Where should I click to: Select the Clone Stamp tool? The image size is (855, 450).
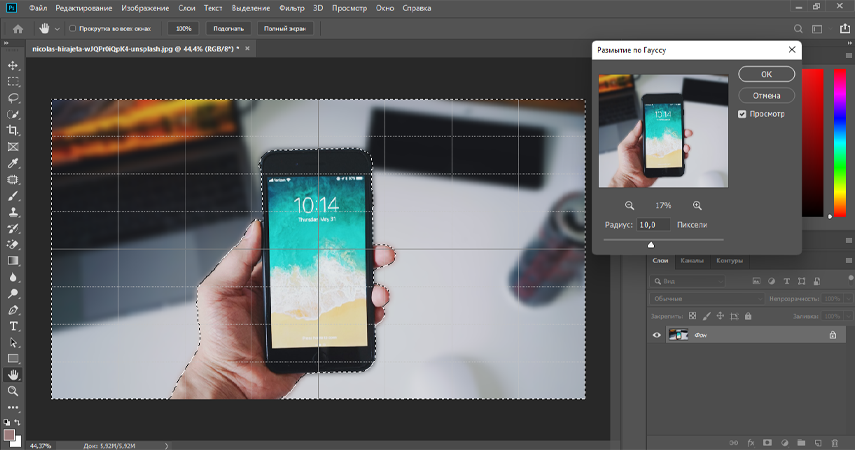(13, 212)
